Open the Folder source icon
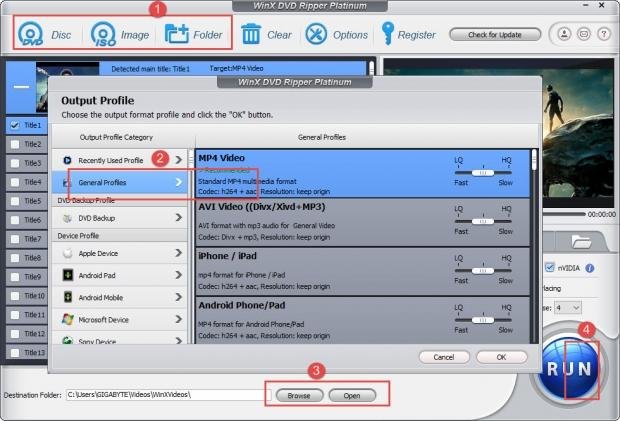Image resolution: width=620 pixels, height=421 pixels. (x=176, y=34)
